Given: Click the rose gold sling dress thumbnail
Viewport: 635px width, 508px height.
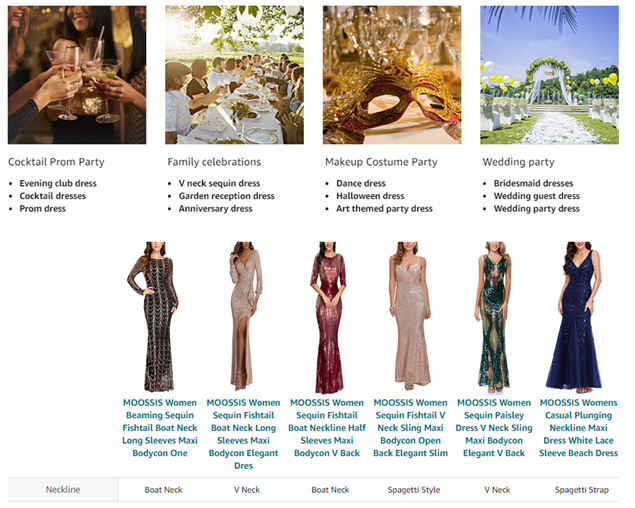Looking at the screenshot, I should click(x=410, y=315).
